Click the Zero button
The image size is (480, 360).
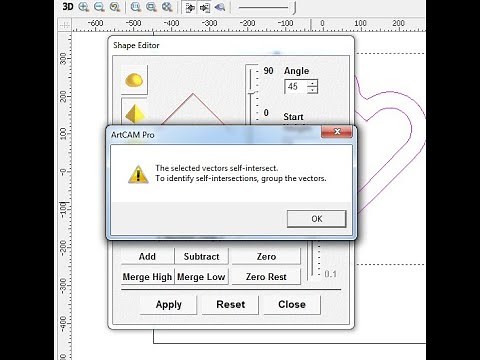(x=266, y=256)
